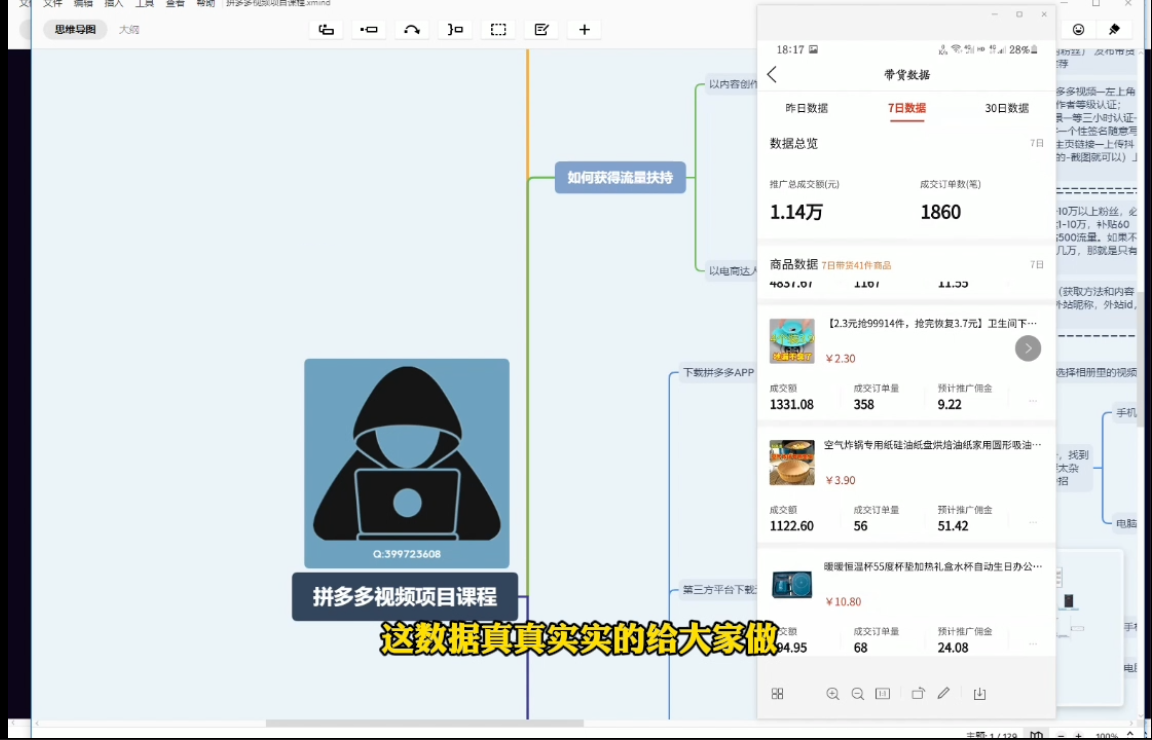Zoom in using the magnifier in the phone panel
This screenshot has width=1152, height=740.
833,693
